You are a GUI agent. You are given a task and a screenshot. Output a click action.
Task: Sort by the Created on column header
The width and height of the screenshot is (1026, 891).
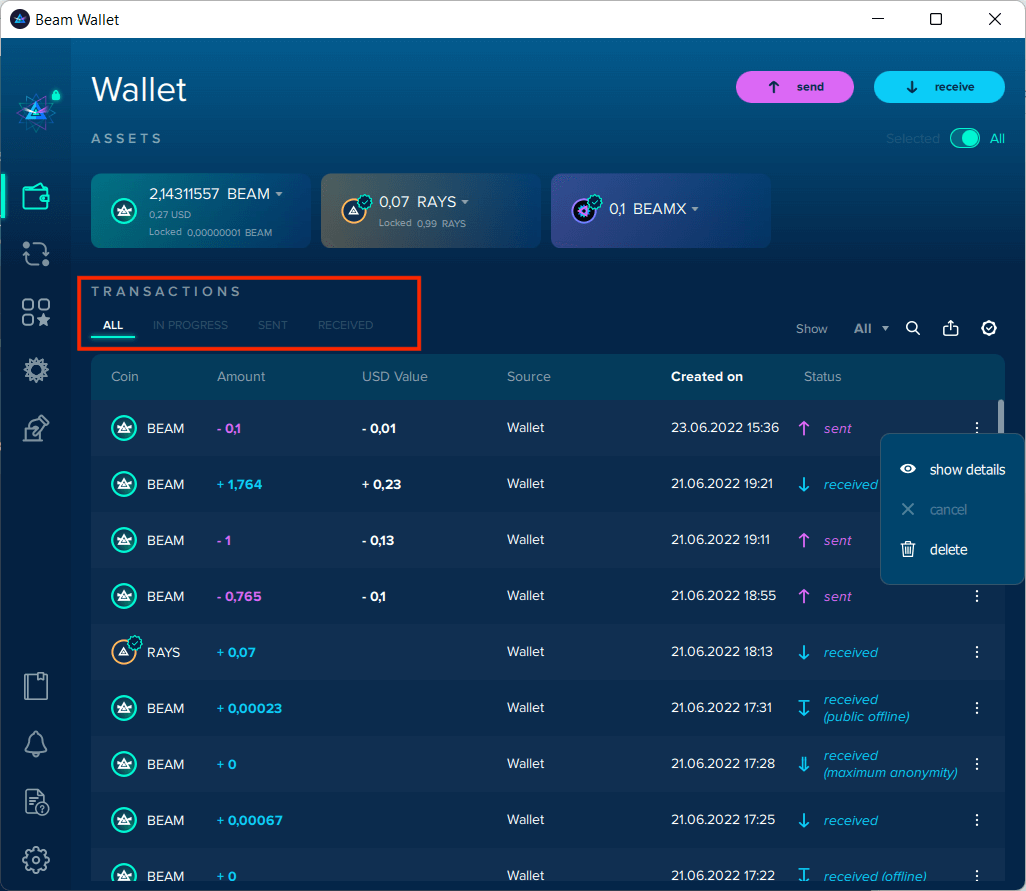(x=706, y=377)
